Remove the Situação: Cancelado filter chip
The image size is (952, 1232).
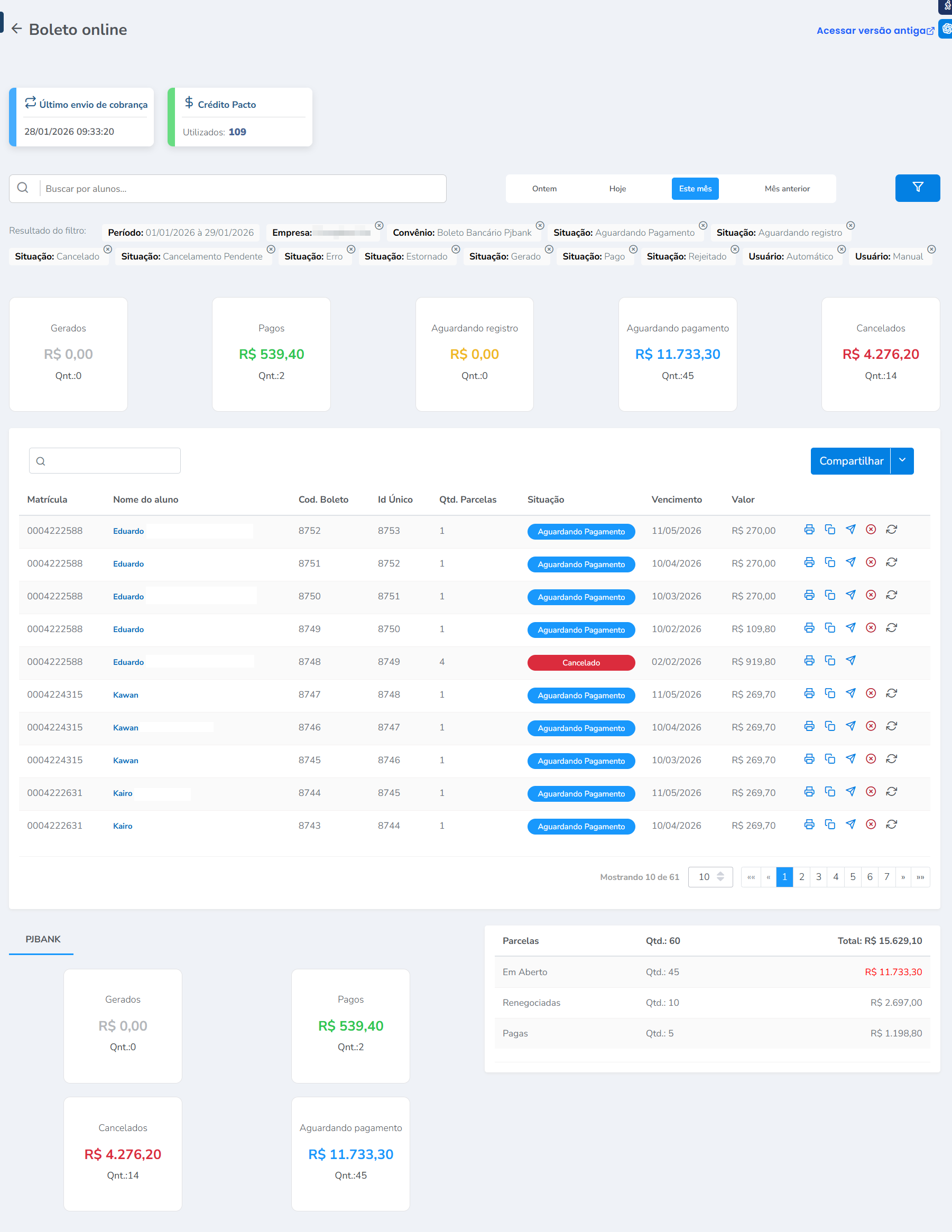tap(108, 249)
